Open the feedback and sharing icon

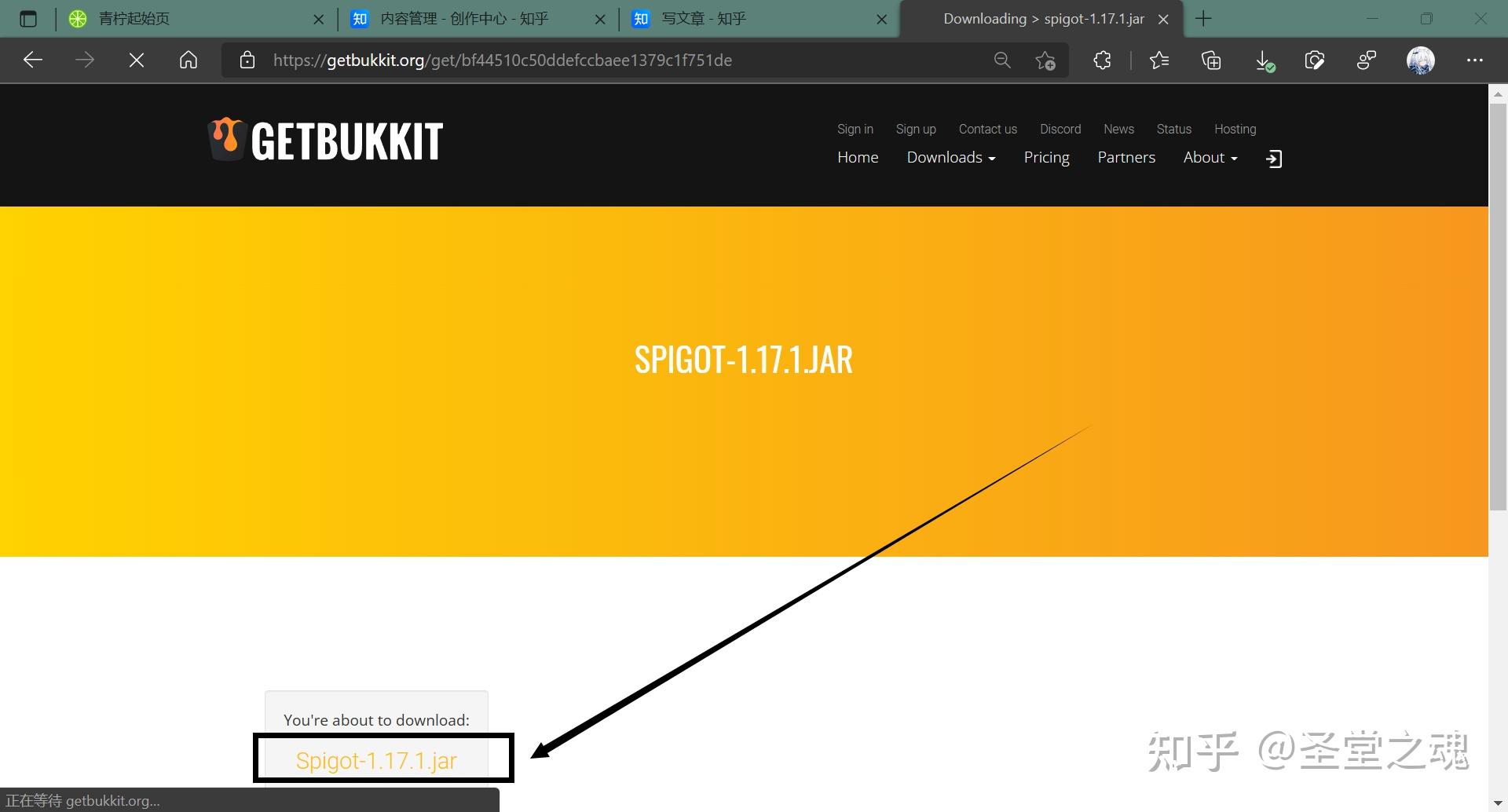click(1367, 60)
